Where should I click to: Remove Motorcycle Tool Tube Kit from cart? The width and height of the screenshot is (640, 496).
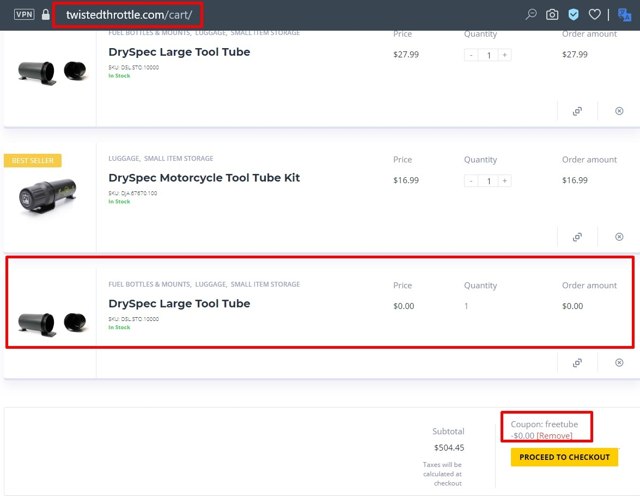click(619, 237)
